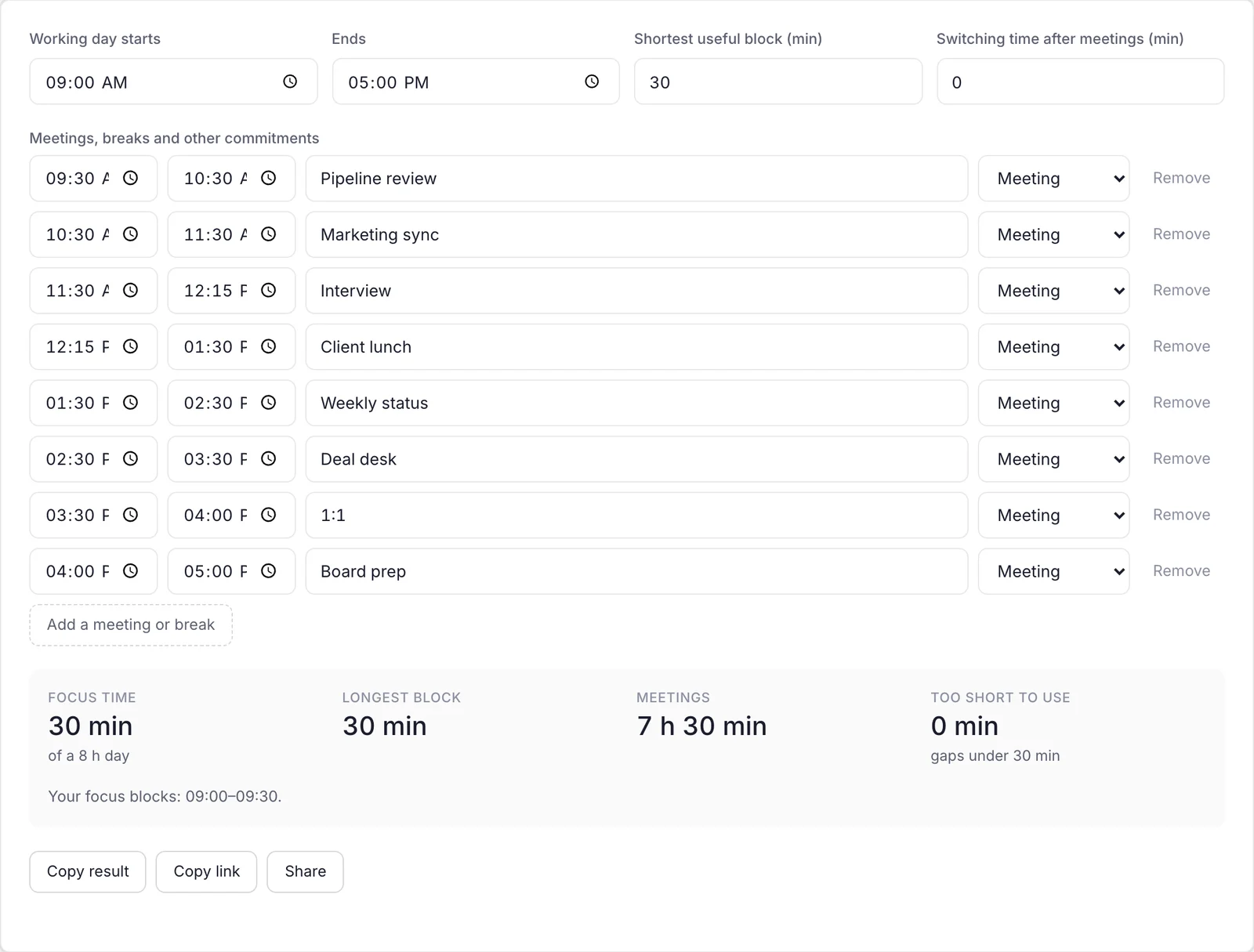Click clock icon on Board prep end time

pos(269,571)
